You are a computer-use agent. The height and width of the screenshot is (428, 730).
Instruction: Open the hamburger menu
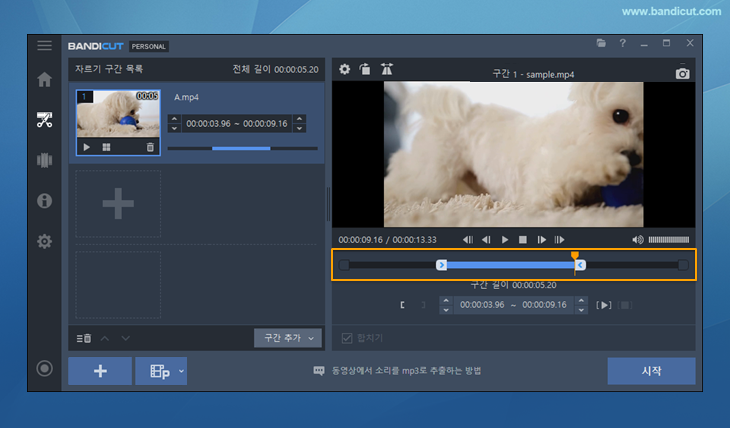point(45,46)
